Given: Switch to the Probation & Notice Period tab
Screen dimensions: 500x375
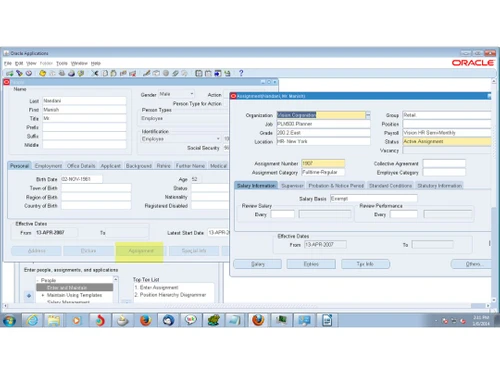Looking at the screenshot, I should [336, 186].
